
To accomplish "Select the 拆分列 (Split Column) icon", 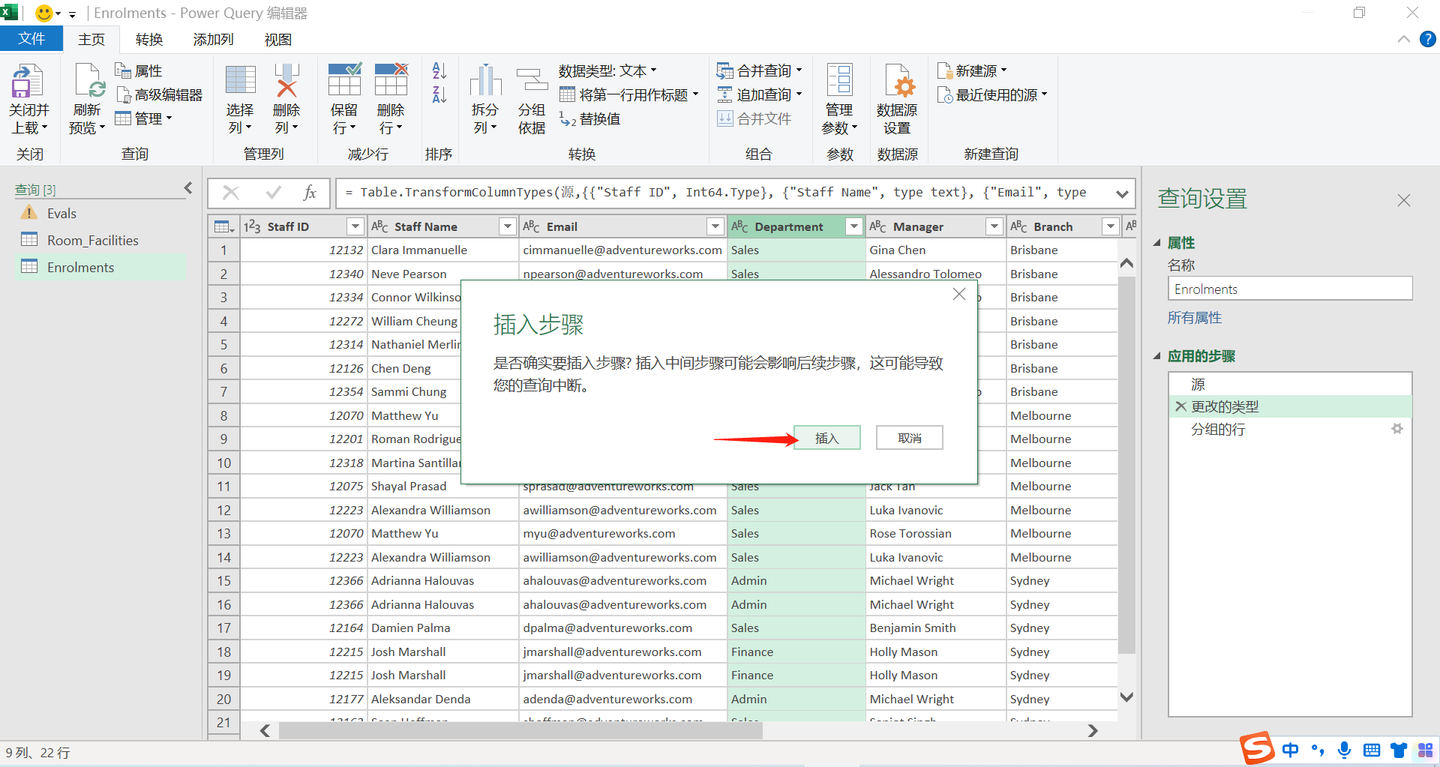I will tap(485, 97).
